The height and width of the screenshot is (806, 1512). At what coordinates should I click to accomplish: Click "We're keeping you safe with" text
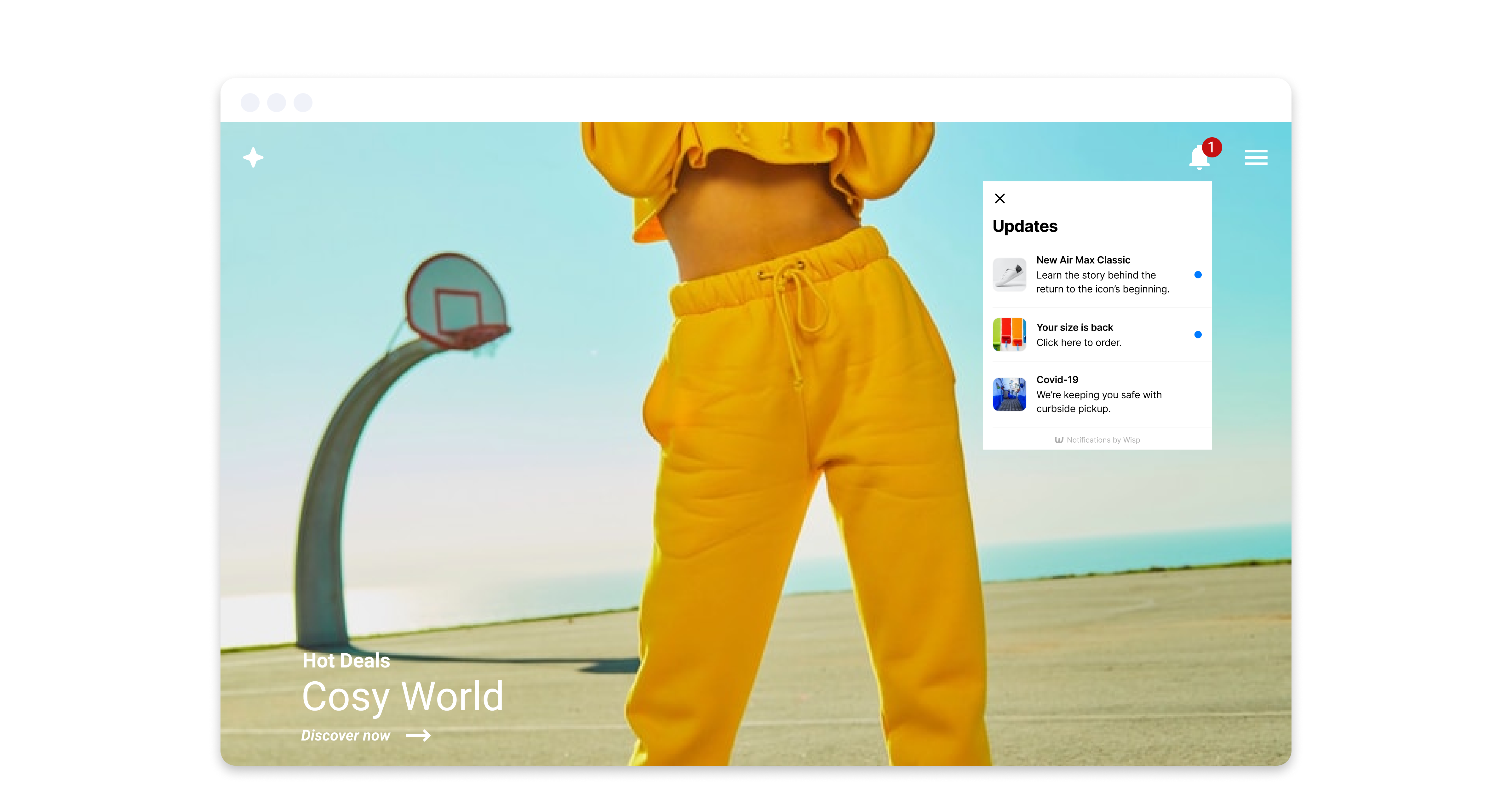pos(1099,395)
